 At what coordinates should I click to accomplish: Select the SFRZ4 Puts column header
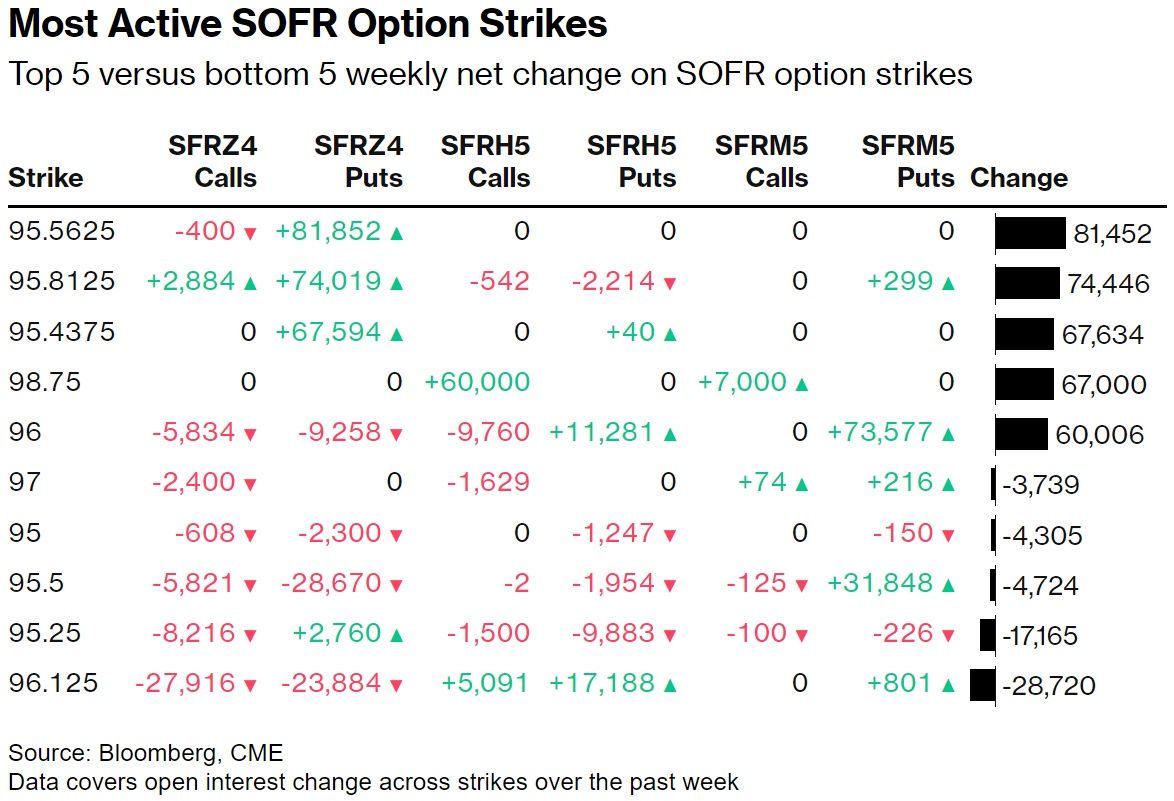point(358,162)
